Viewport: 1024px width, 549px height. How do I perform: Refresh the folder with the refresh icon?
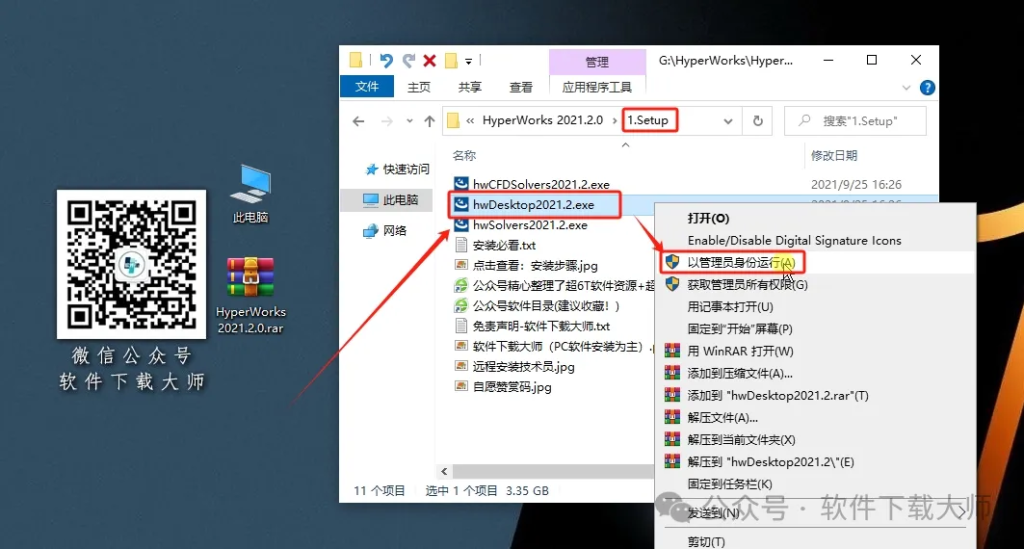[758, 121]
